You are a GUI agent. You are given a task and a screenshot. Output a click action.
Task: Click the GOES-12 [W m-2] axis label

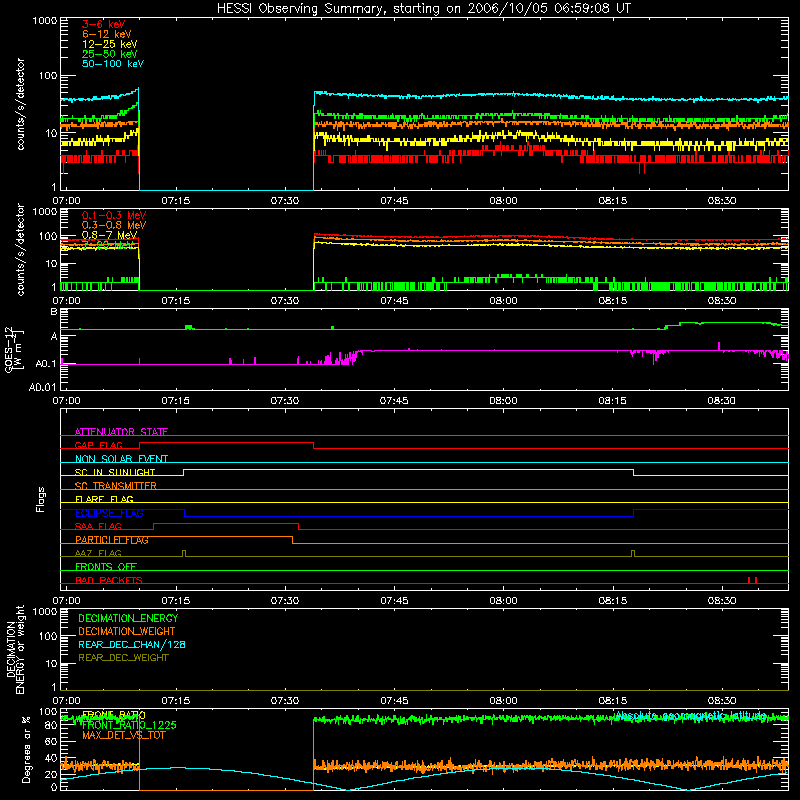pyautogui.click(x=13, y=349)
